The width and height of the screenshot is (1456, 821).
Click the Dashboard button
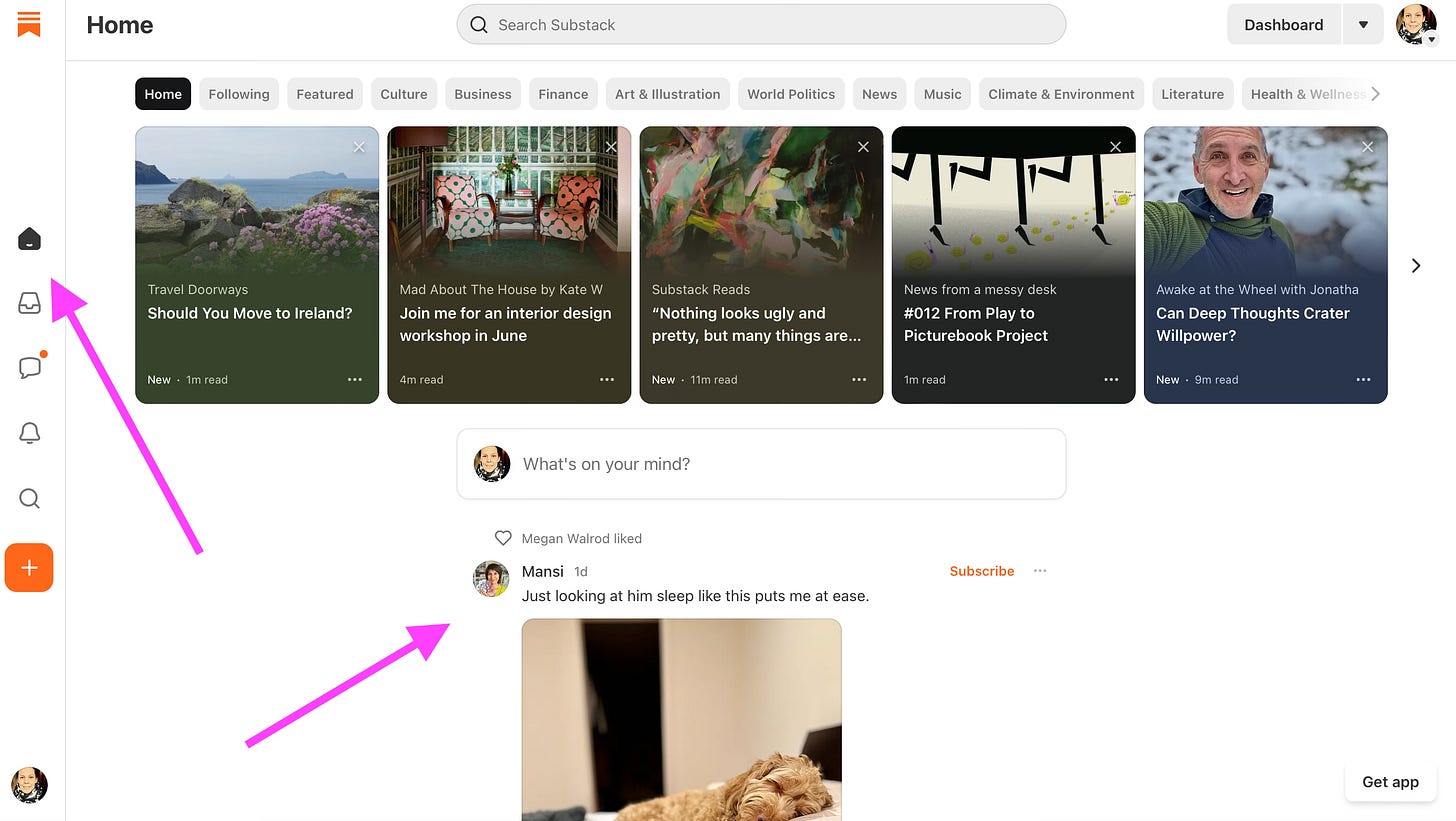1284,25
